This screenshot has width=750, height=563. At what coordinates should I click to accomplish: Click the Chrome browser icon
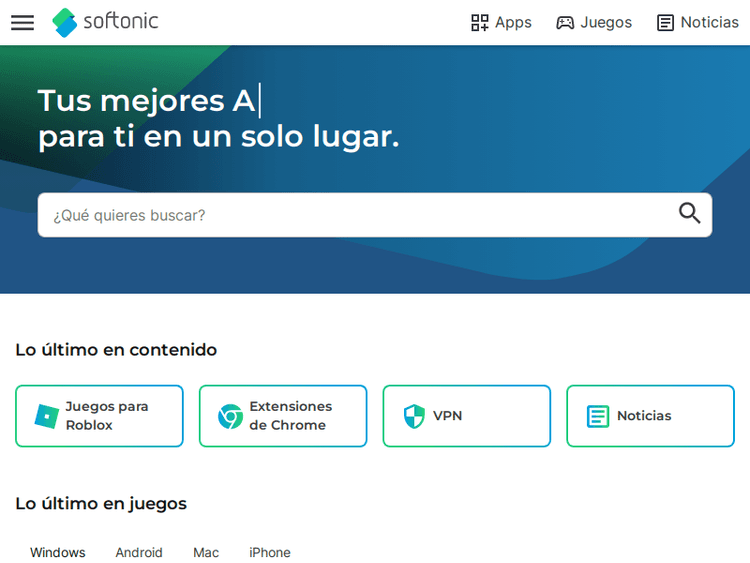pyautogui.click(x=231, y=416)
